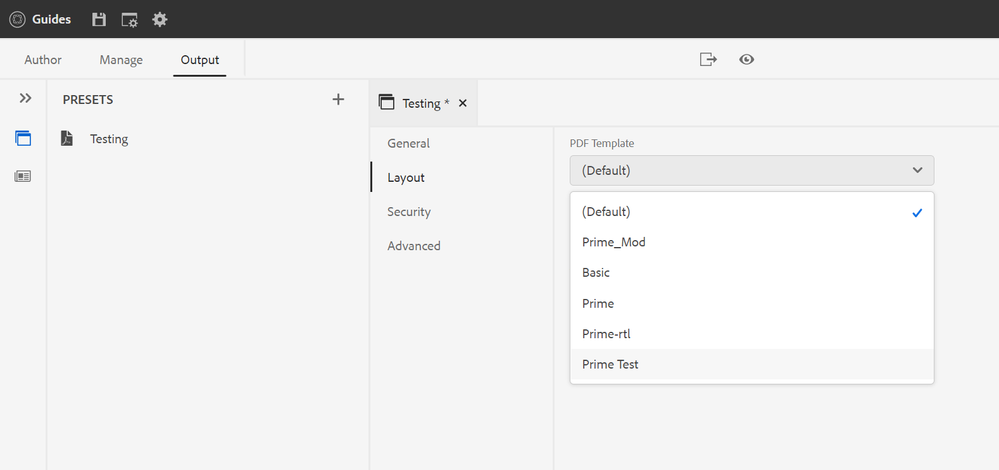Open the Guides settings gear icon

[x=160, y=19]
